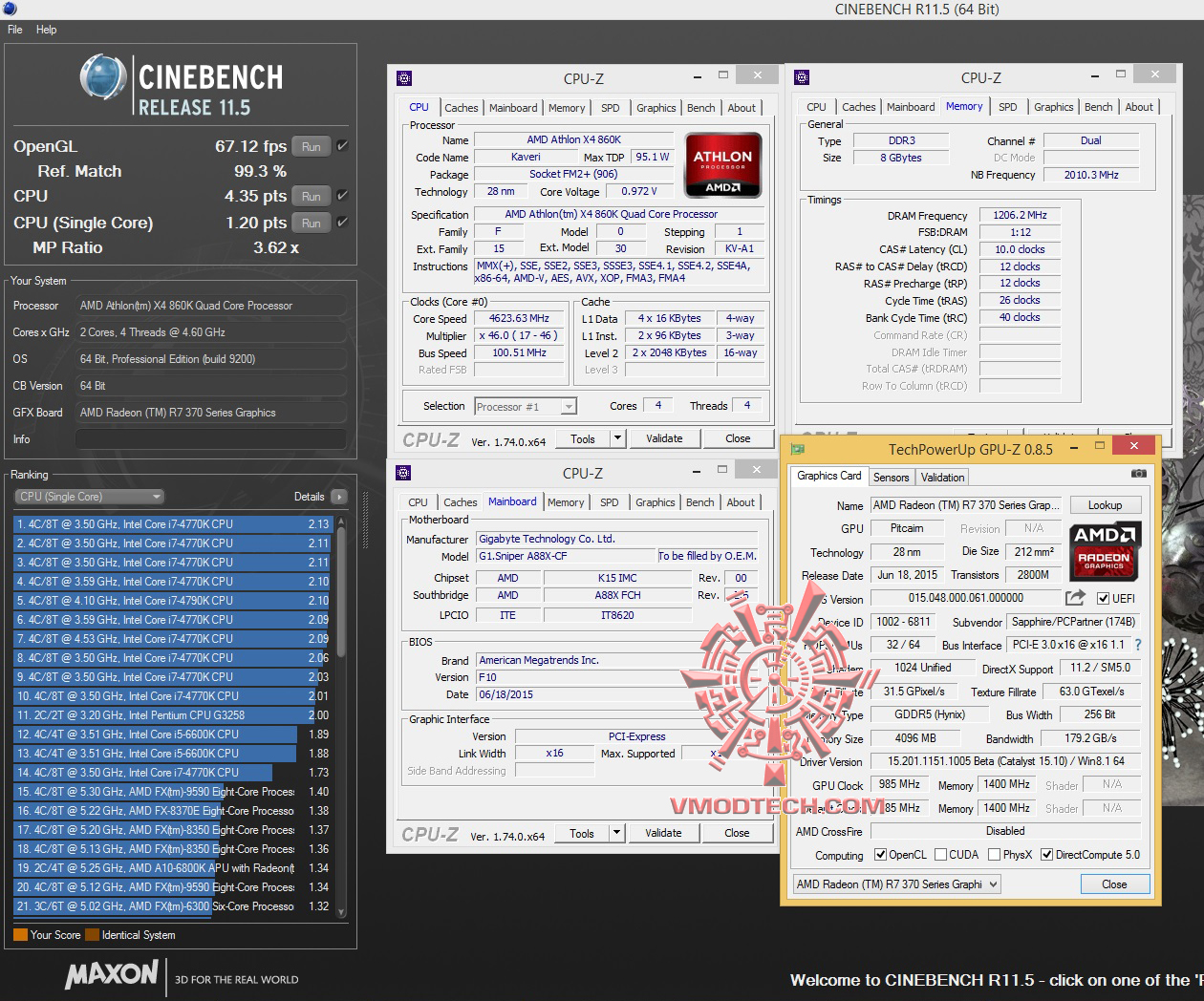Image resolution: width=1204 pixels, height=1001 pixels.
Task: Toggle the CPU test checkbox
Action: (x=342, y=196)
